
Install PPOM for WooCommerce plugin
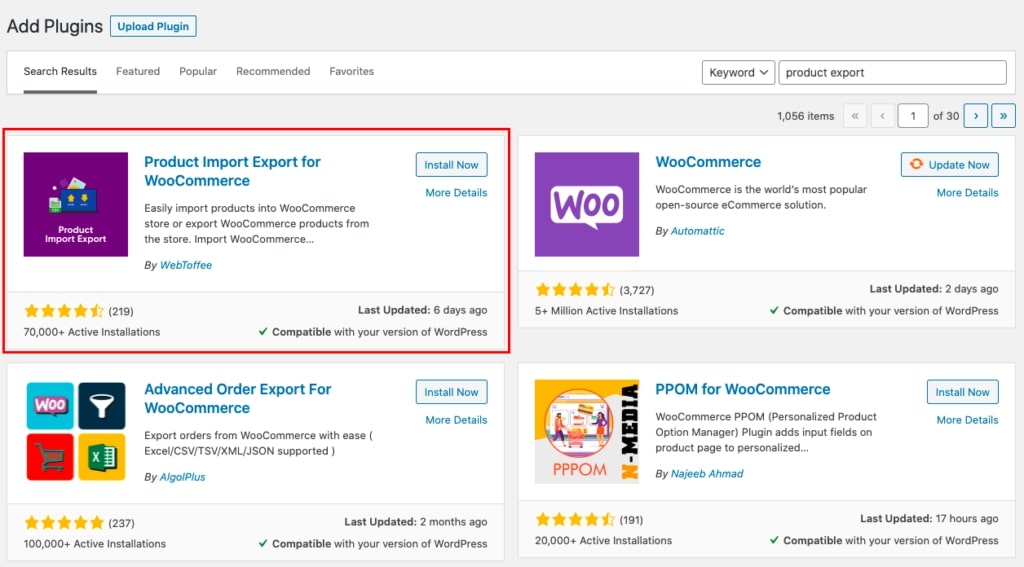click(962, 392)
